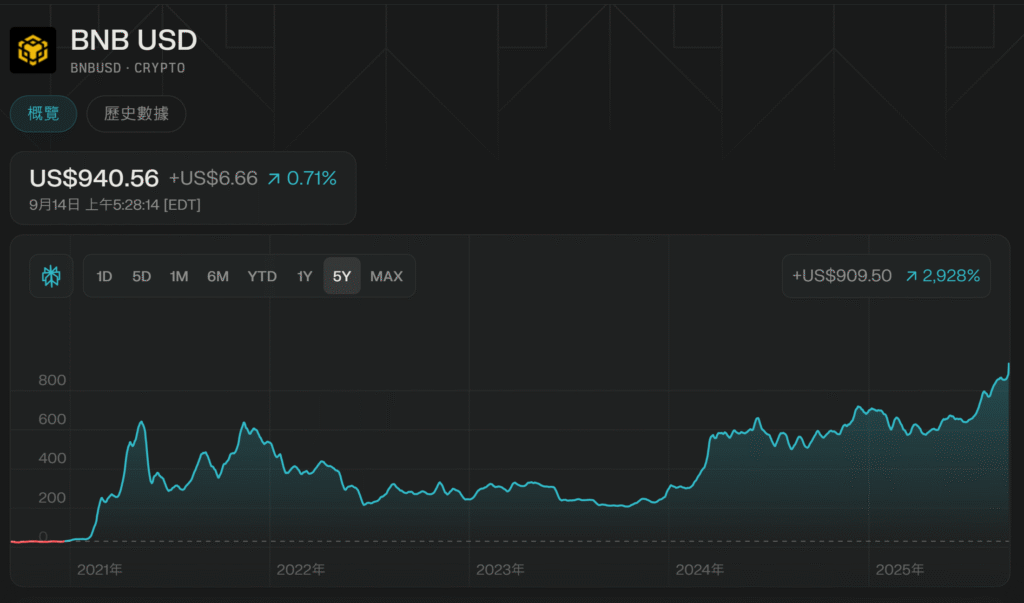Click the +US$6.66 daily change
The height and width of the screenshot is (603, 1024).
214,178
